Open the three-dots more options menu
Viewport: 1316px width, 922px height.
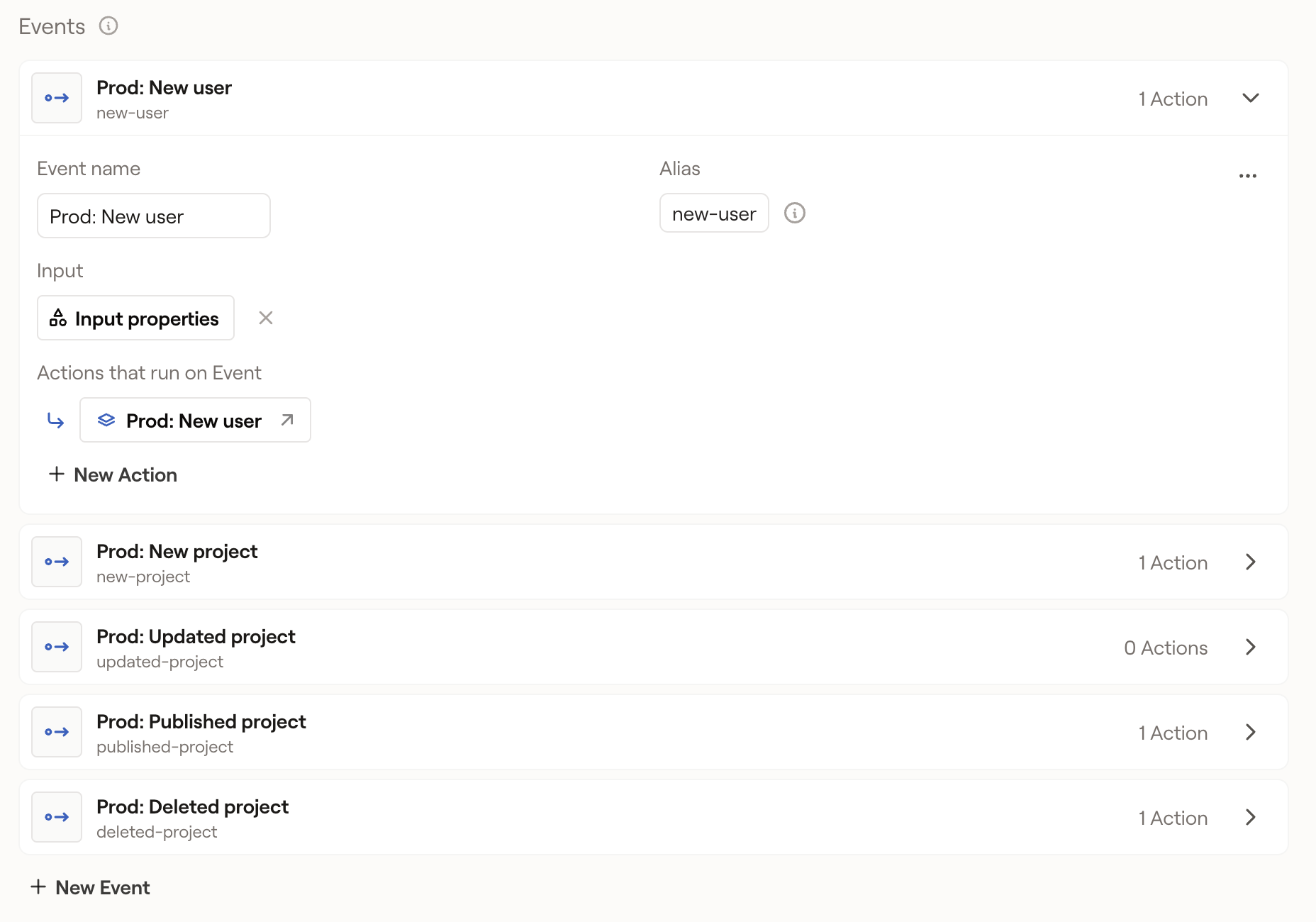[x=1248, y=176]
